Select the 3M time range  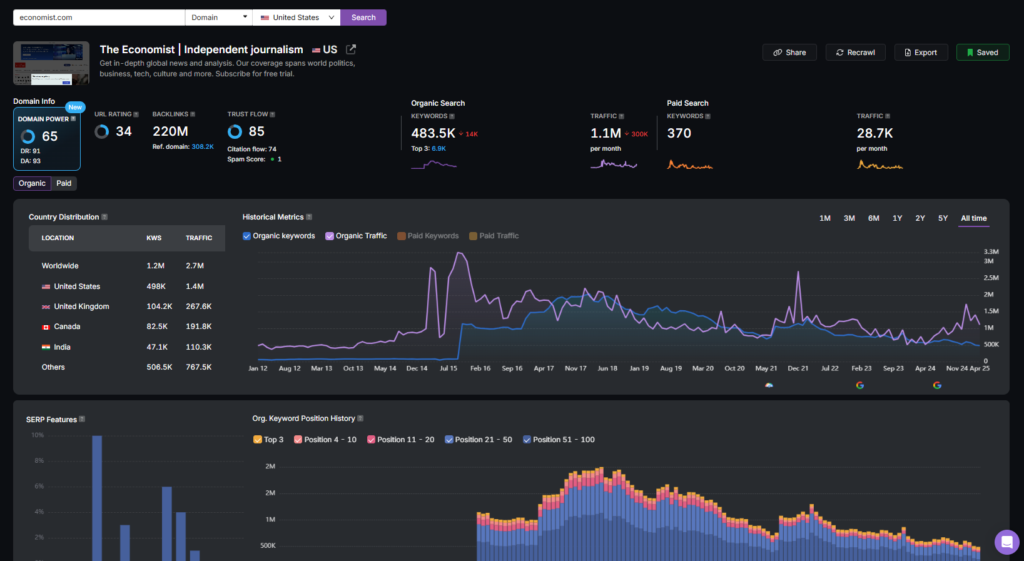click(849, 218)
